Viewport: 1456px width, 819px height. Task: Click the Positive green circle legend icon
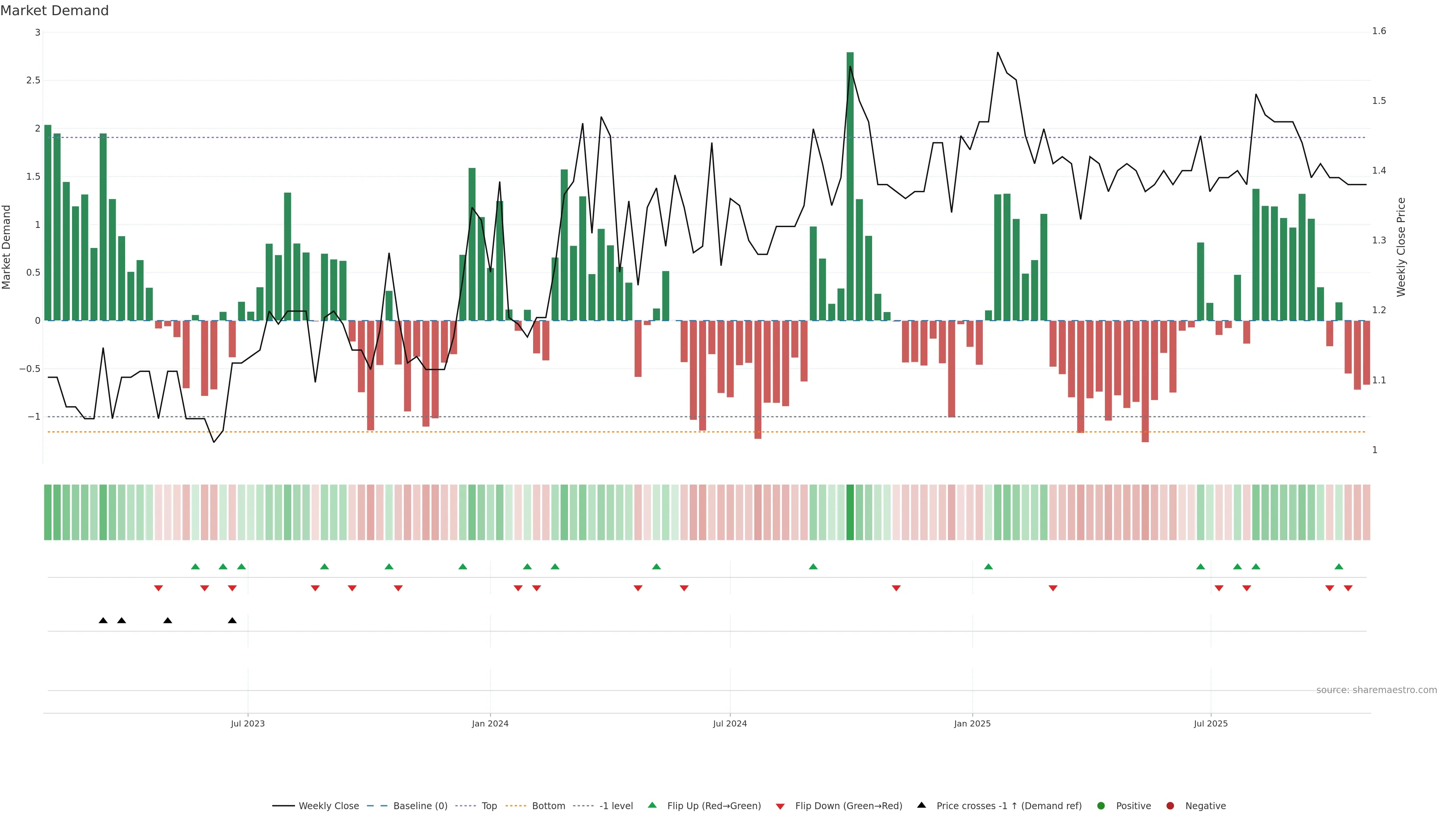pos(1100,806)
